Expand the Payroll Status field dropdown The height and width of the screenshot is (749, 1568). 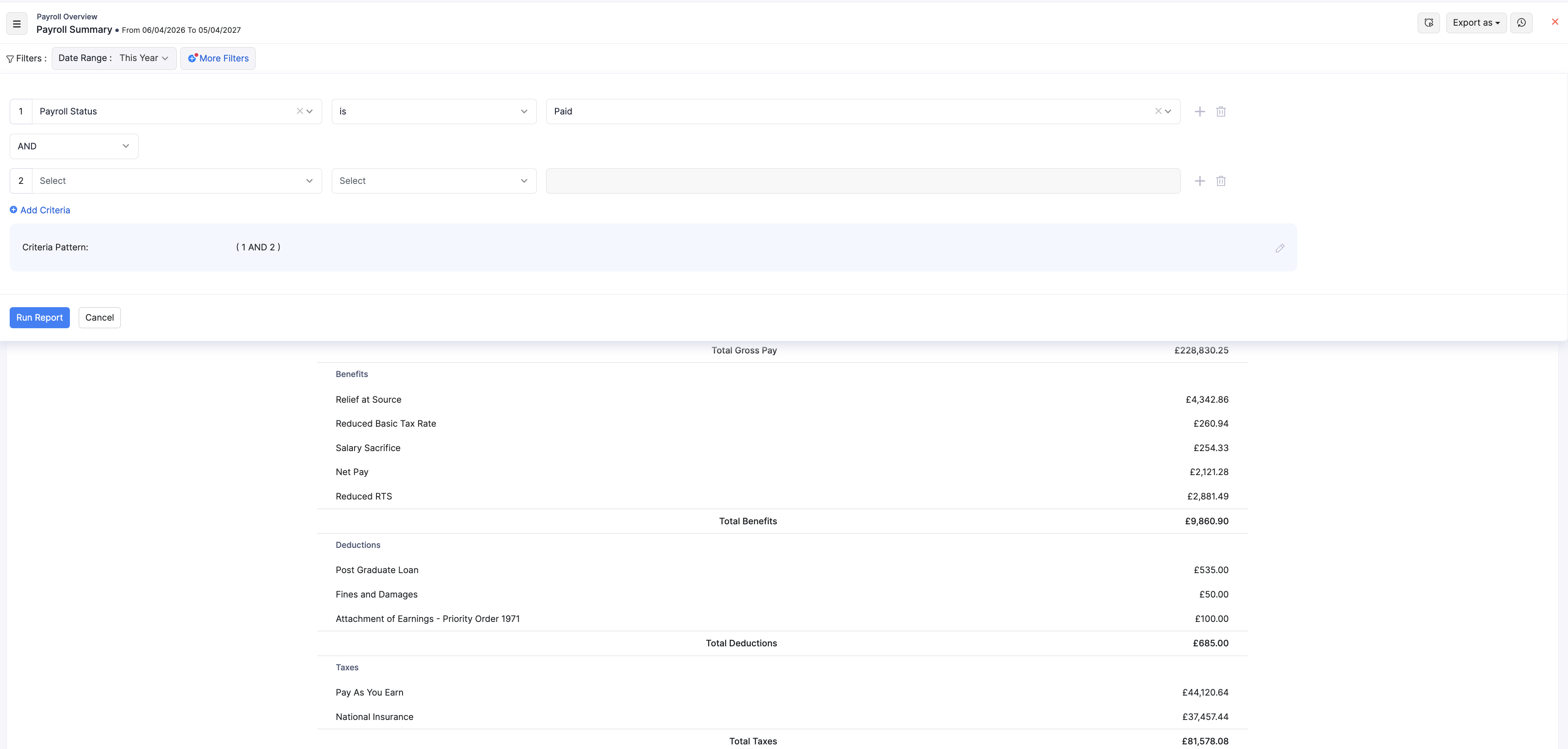(x=309, y=112)
